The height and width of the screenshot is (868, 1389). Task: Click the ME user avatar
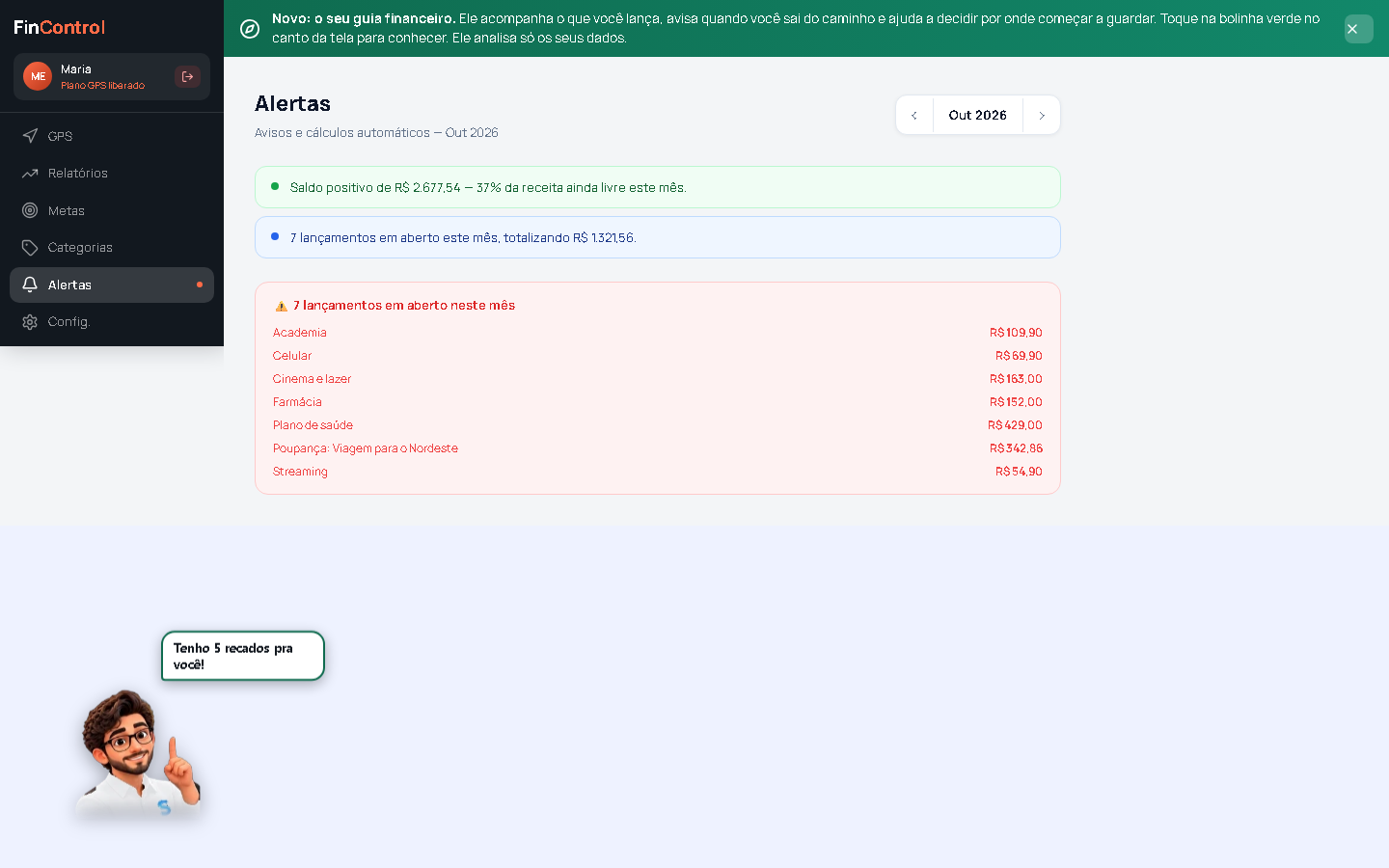[38, 76]
